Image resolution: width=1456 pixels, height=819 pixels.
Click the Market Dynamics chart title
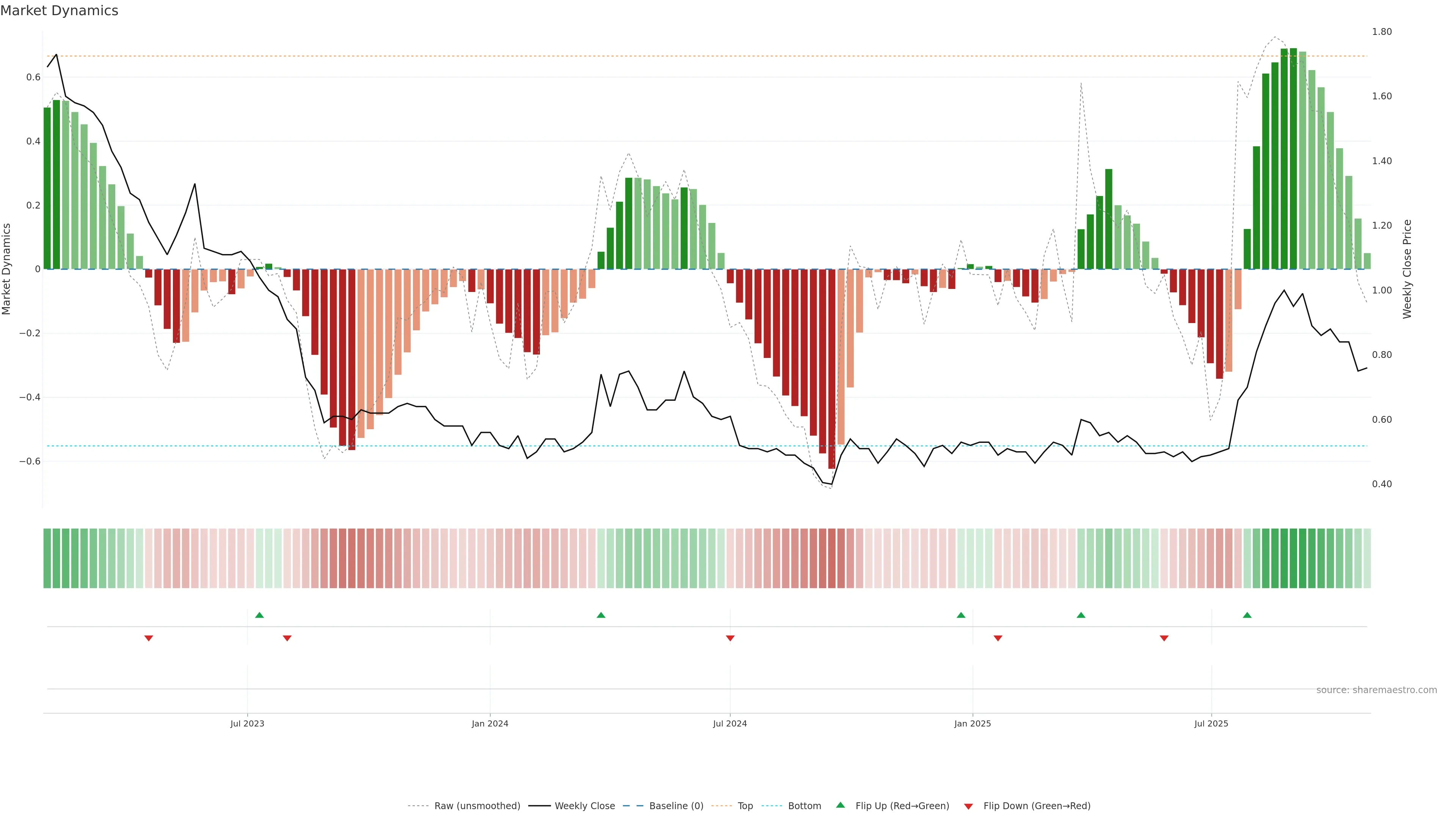60,11
